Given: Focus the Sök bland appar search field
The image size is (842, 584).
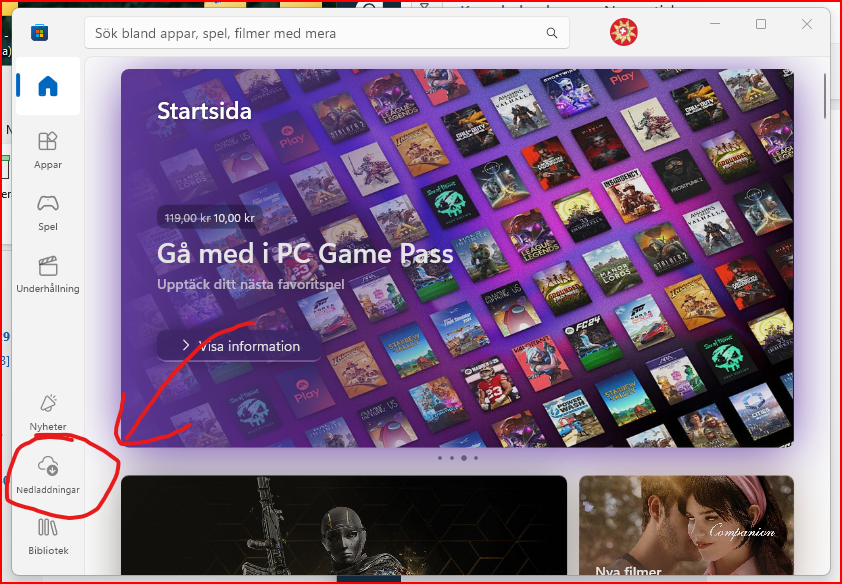Looking at the screenshot, I should pyautogui.click(x=326, y=33).
